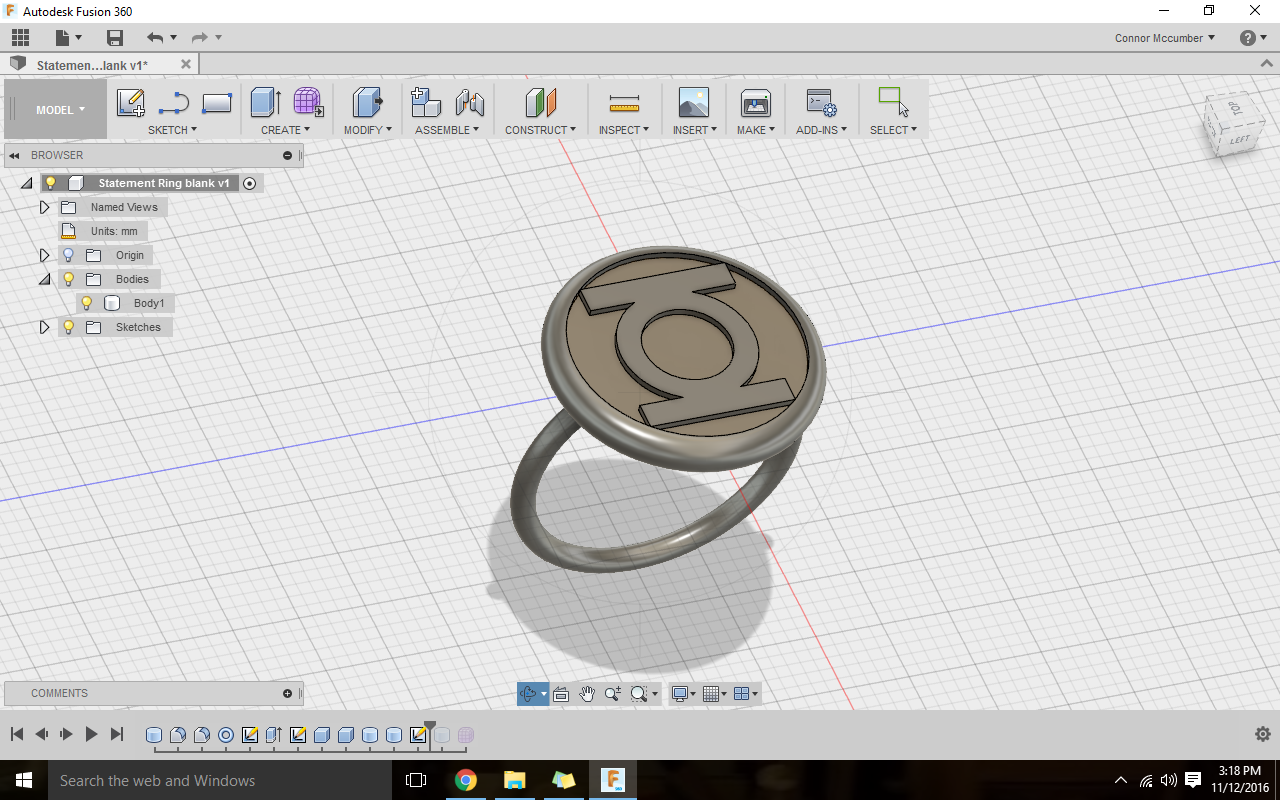Click the ViewCube in the viewport
Image resolution: width=1280 pixels, height=800 pixels.
coord(1233,125)
